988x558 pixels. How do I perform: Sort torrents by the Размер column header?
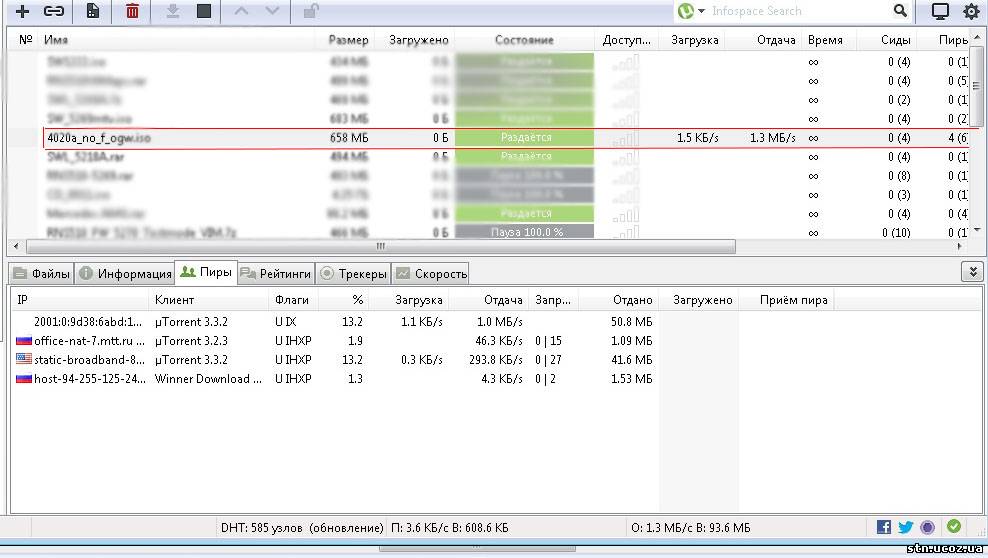click(348, 40)
